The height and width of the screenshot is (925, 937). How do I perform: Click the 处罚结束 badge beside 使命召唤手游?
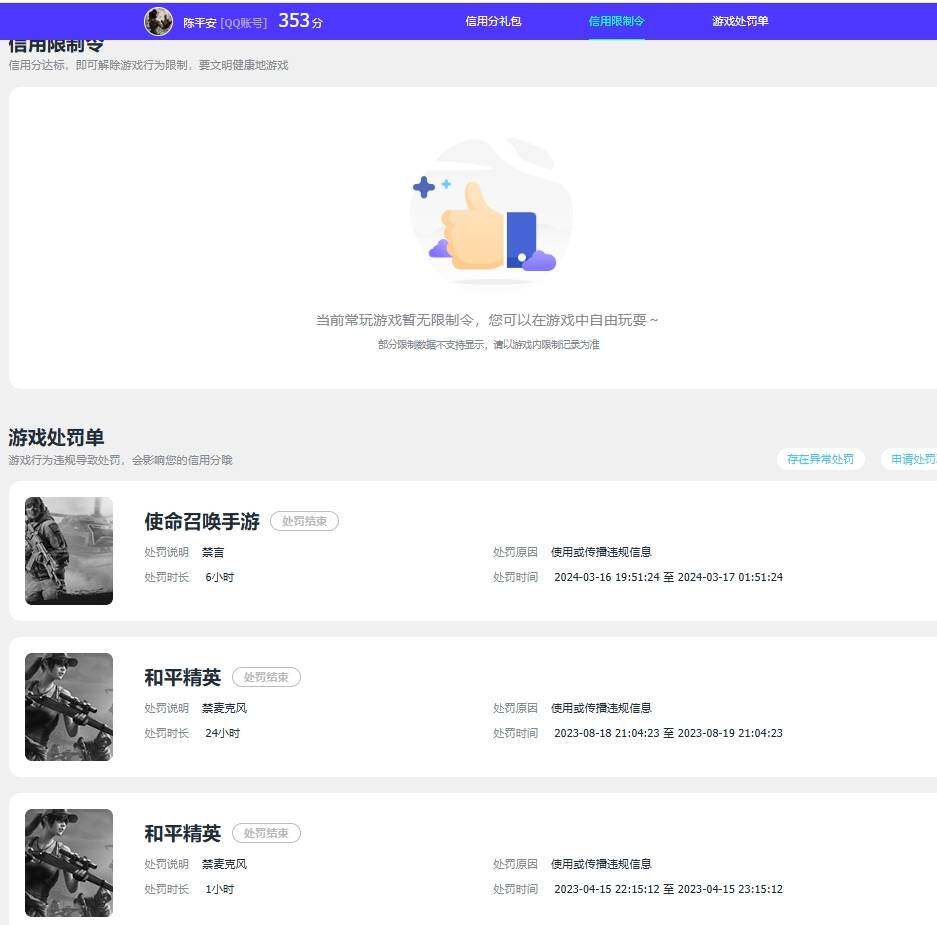pos(304,521)
